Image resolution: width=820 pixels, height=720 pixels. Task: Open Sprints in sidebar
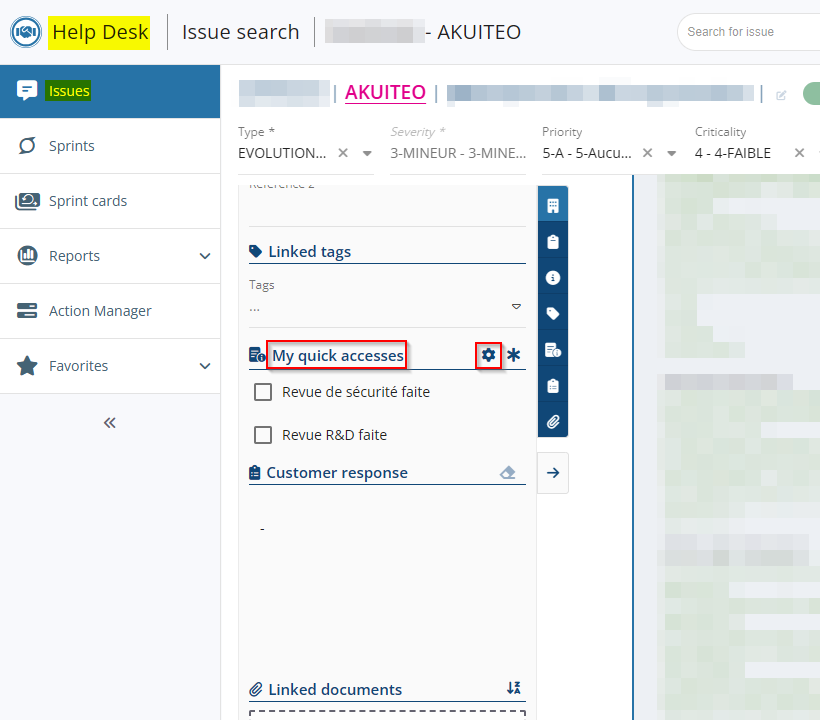[x=72, y=146]
